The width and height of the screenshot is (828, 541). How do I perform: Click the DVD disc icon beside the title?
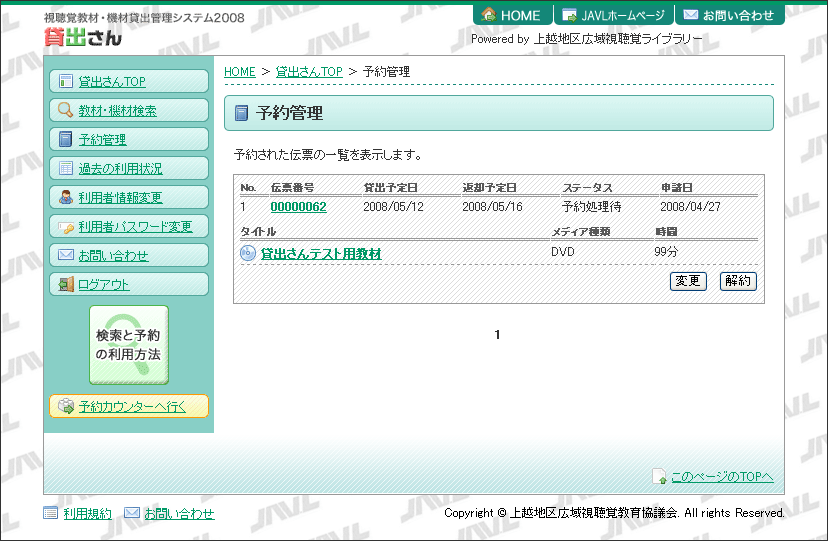tap(248, 254)
